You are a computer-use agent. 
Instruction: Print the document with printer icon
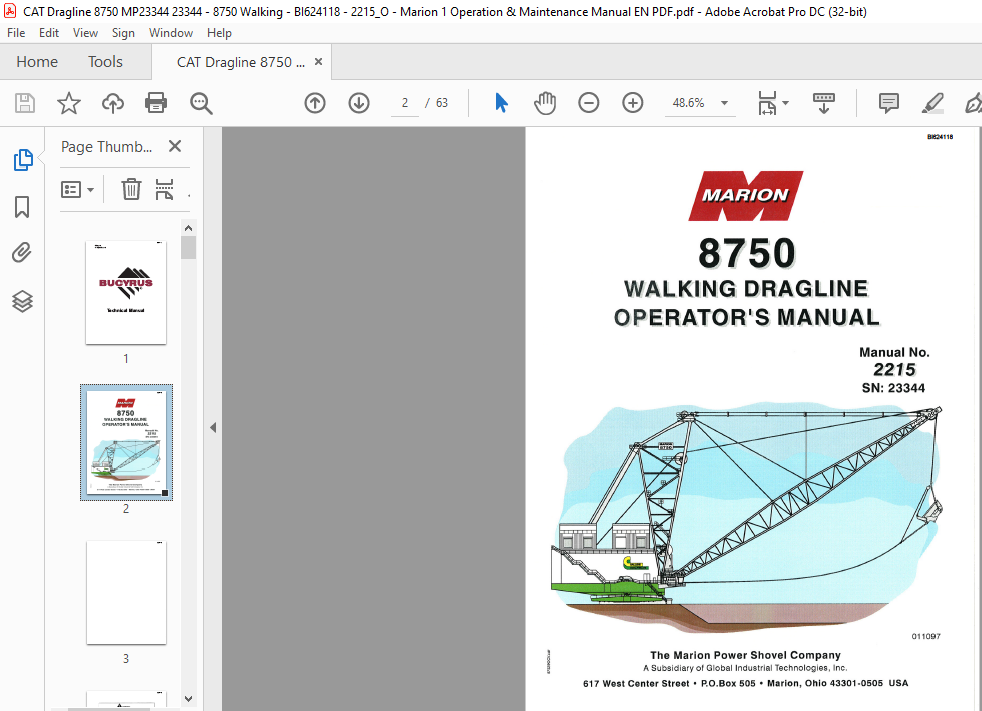pyautogui.click(x=156, y=103)
